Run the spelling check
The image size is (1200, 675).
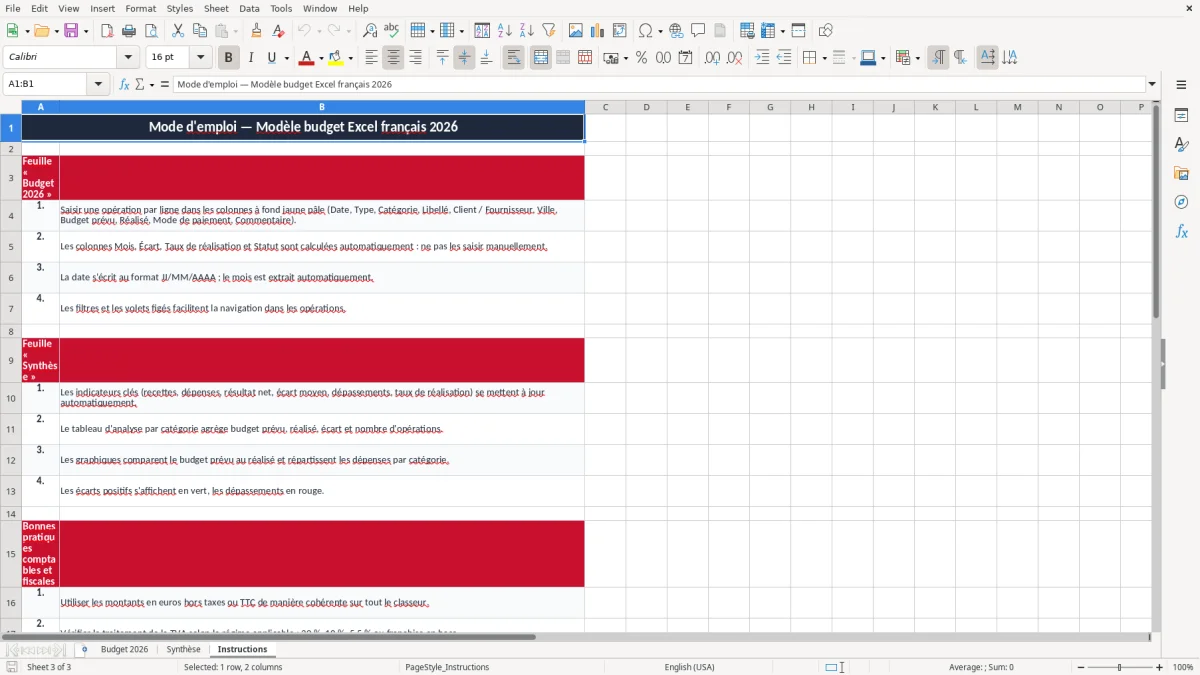click(392, 31)
